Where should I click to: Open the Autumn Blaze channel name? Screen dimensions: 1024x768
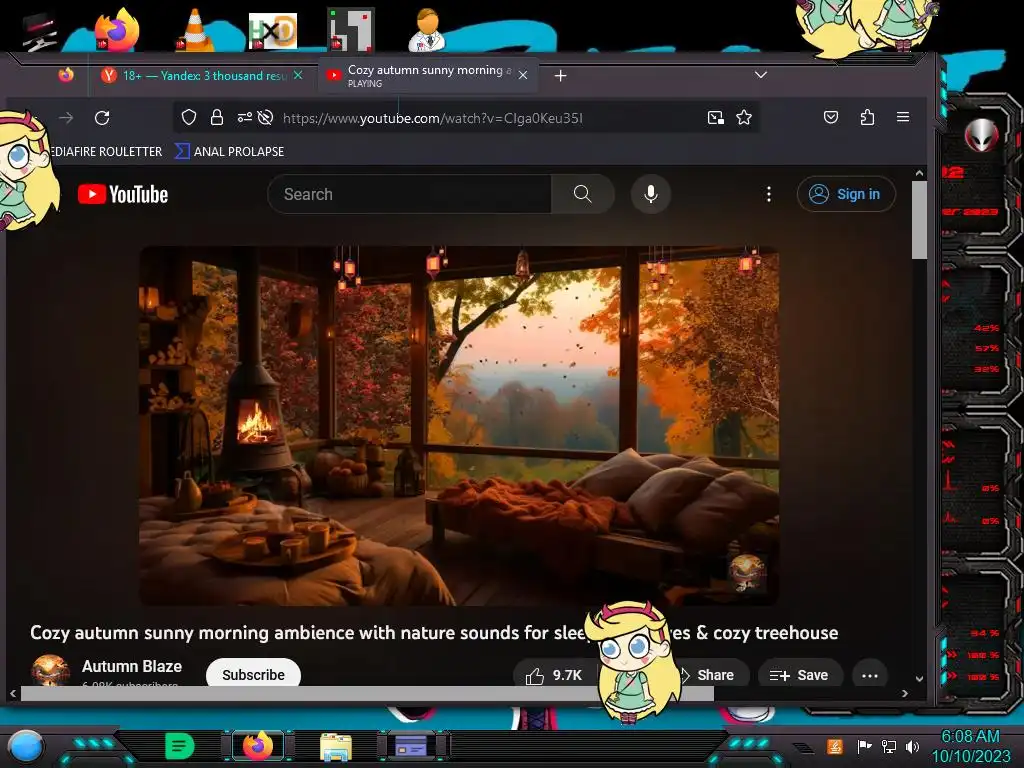pyautogui.click(x=132, y=666)
